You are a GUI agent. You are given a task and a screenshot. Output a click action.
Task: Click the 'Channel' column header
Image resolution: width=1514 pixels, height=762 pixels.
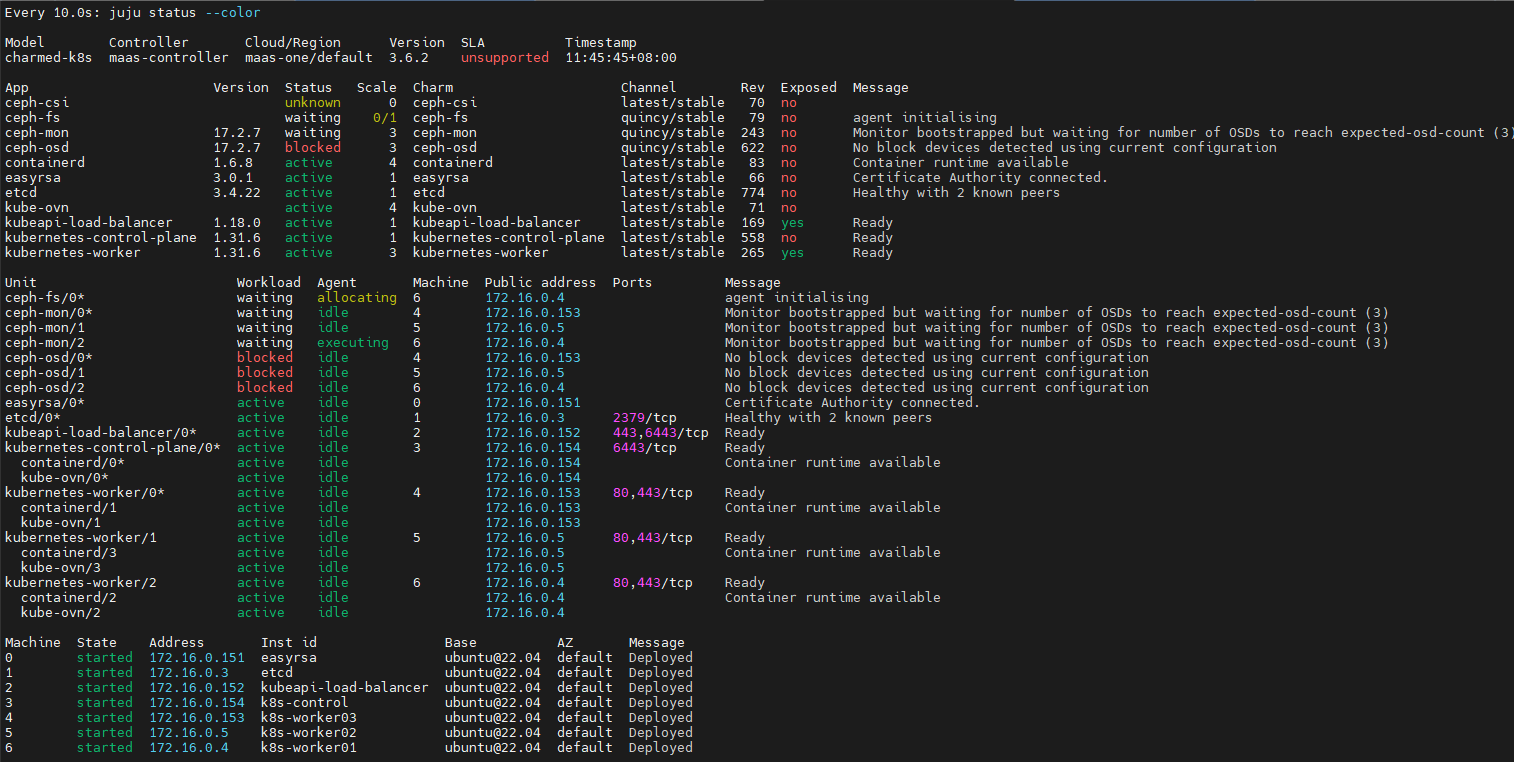(649, 87)
